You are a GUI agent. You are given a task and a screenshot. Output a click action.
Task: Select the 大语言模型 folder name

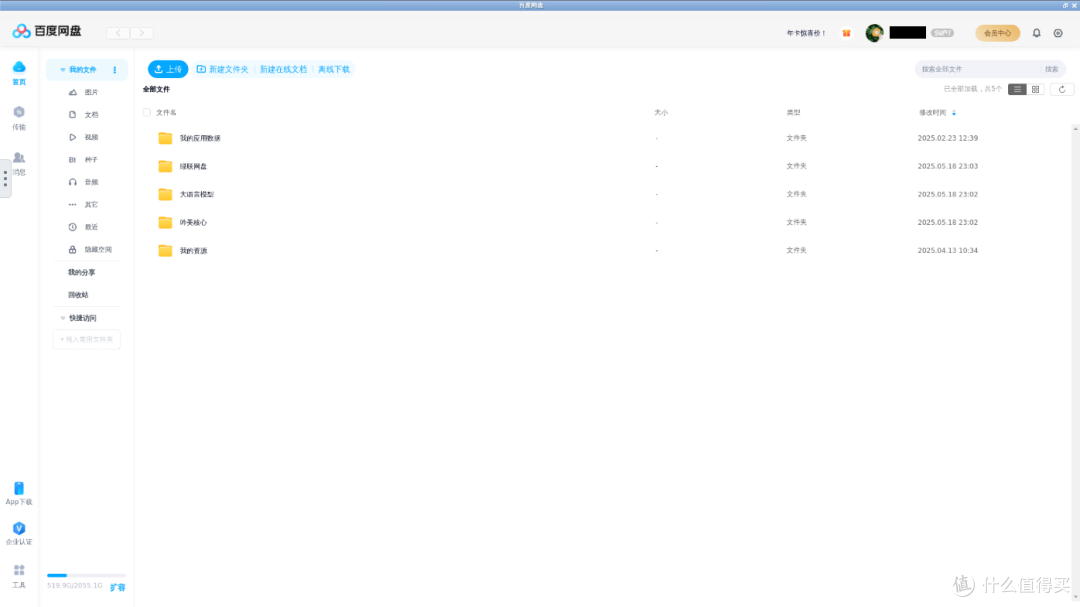pos(197,194)
